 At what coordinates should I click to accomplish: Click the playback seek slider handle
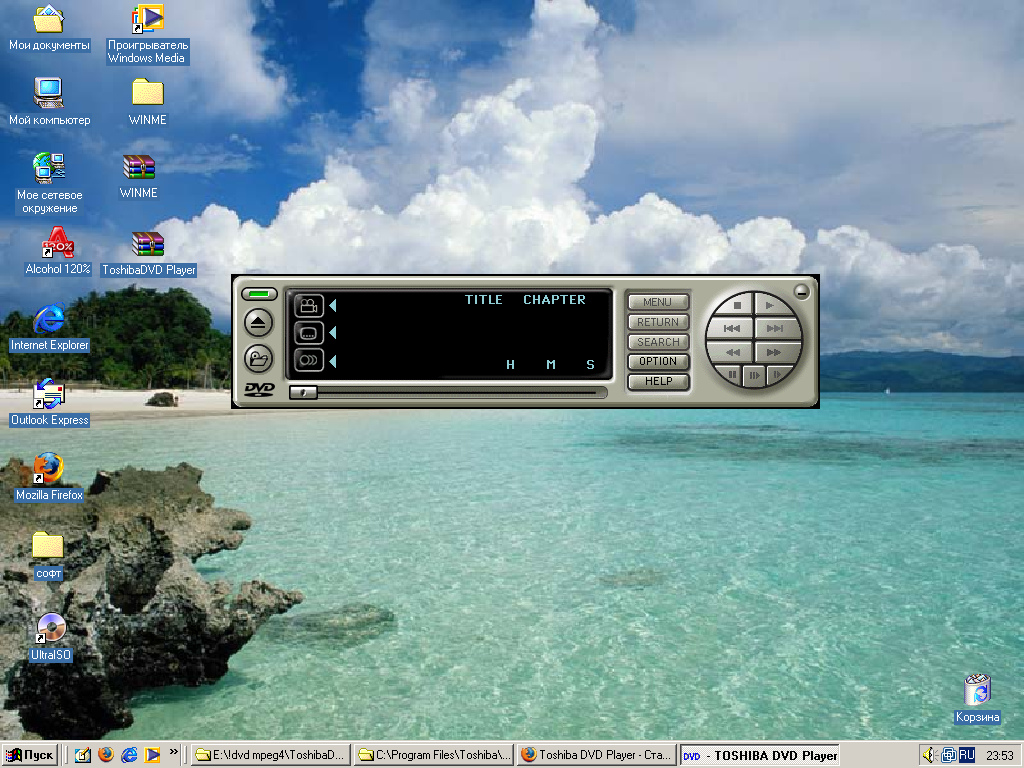coord(301,393)
